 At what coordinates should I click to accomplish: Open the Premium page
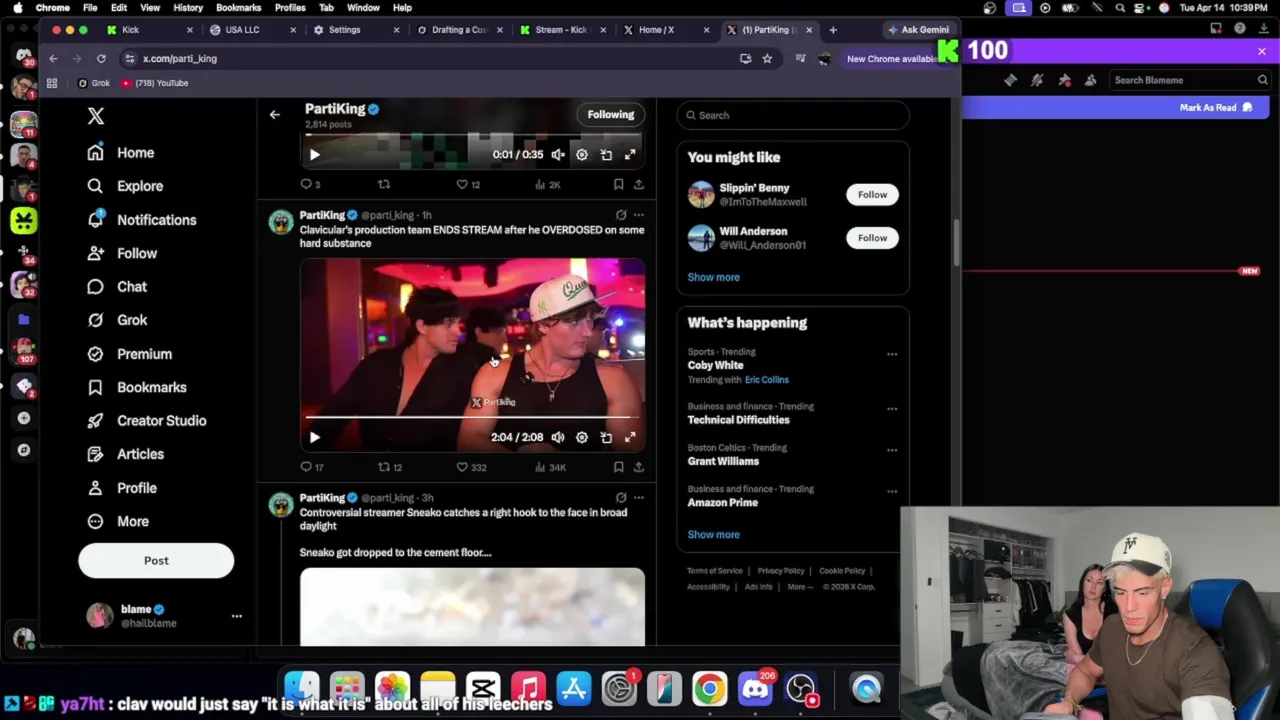coord(129,354)
